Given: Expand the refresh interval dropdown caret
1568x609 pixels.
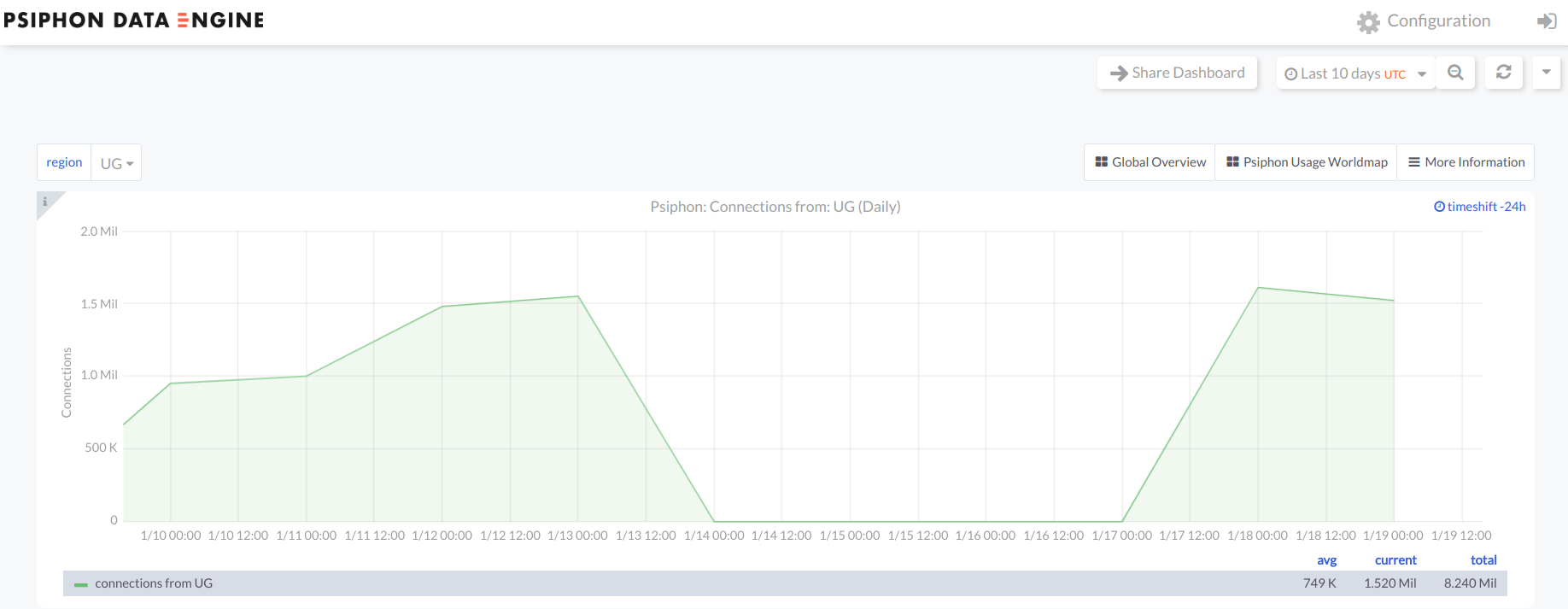Looking at the screenshot, I should tap(1546, 73).
